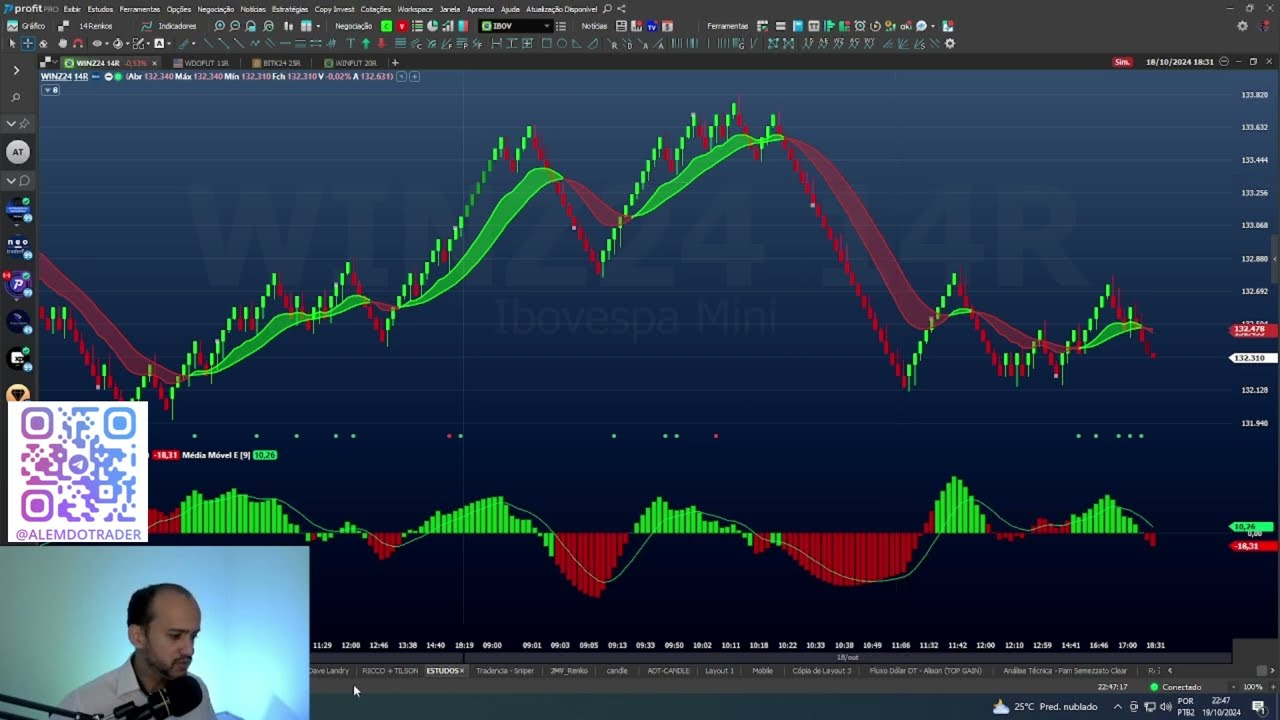Open the TV icon in toolbar
Viewport: 1280px width, 720px height.
[x=652, y=26]
